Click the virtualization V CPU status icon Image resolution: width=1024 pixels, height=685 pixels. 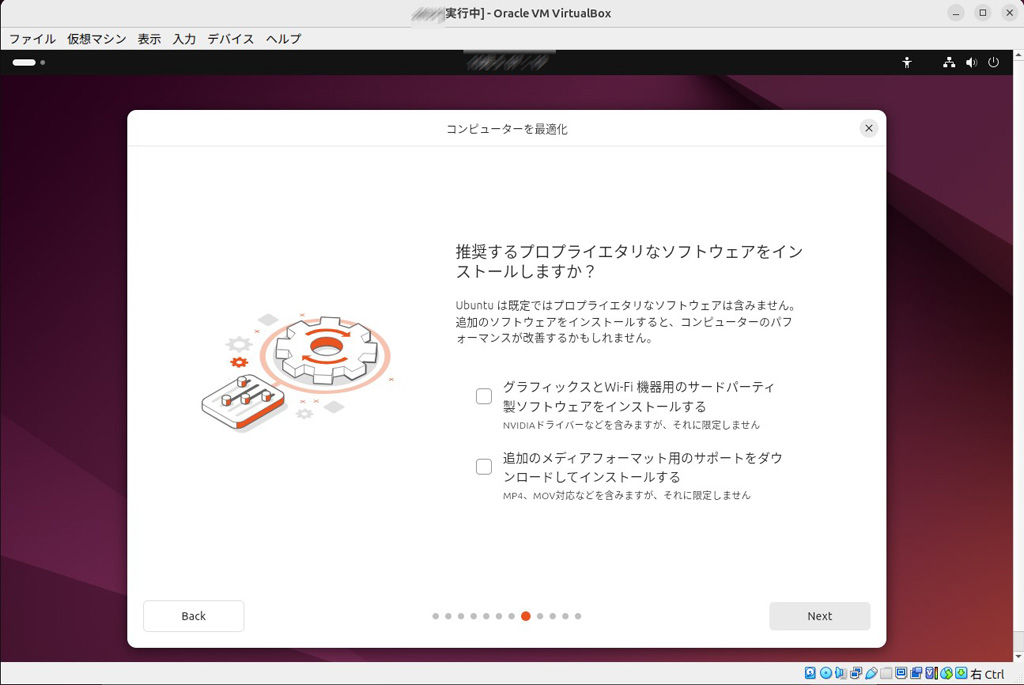pyautogui.click(x=932, y=673)
